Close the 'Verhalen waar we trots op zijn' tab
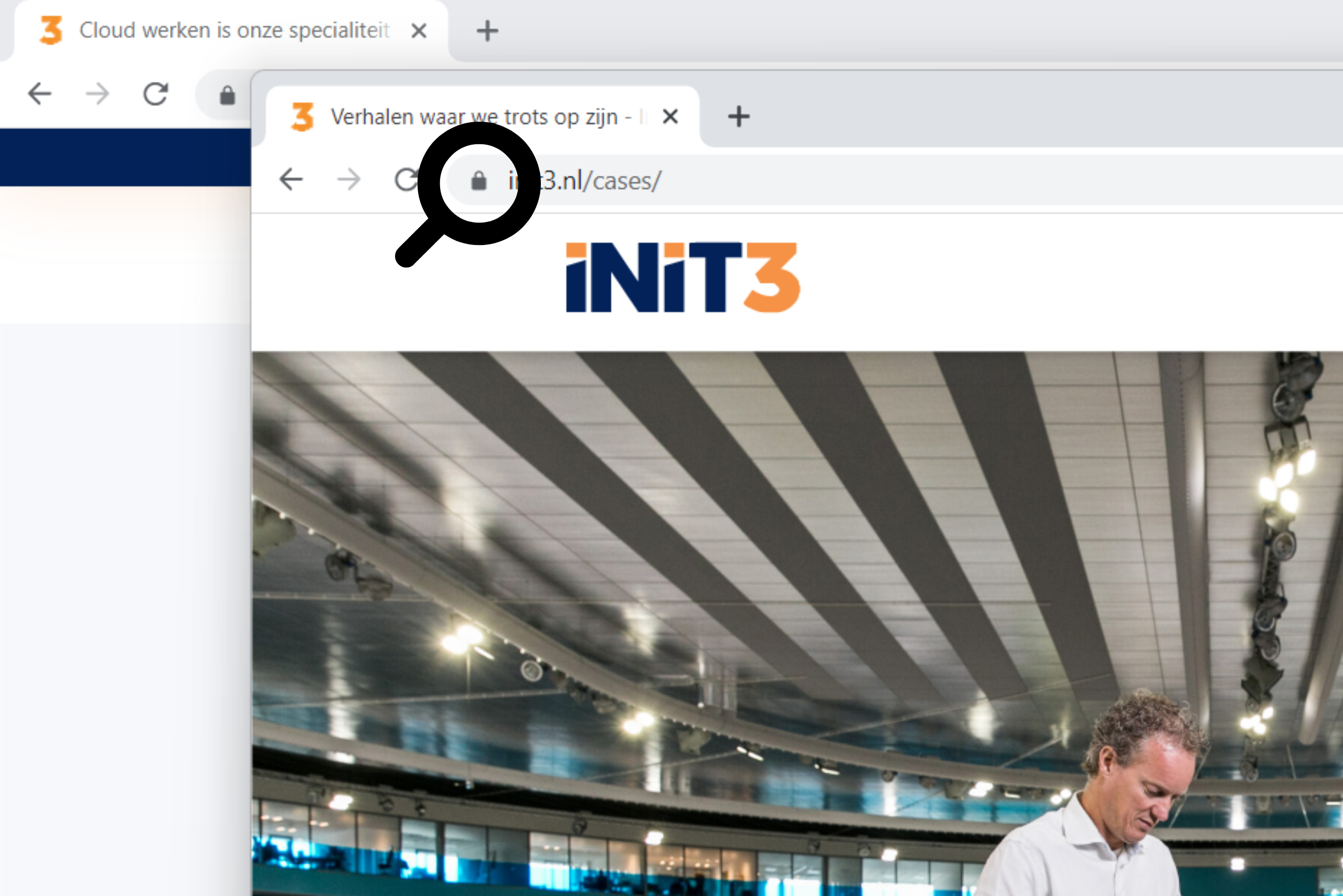The height and width of the screenshot is (896, 1343). [x=670, y=116]
